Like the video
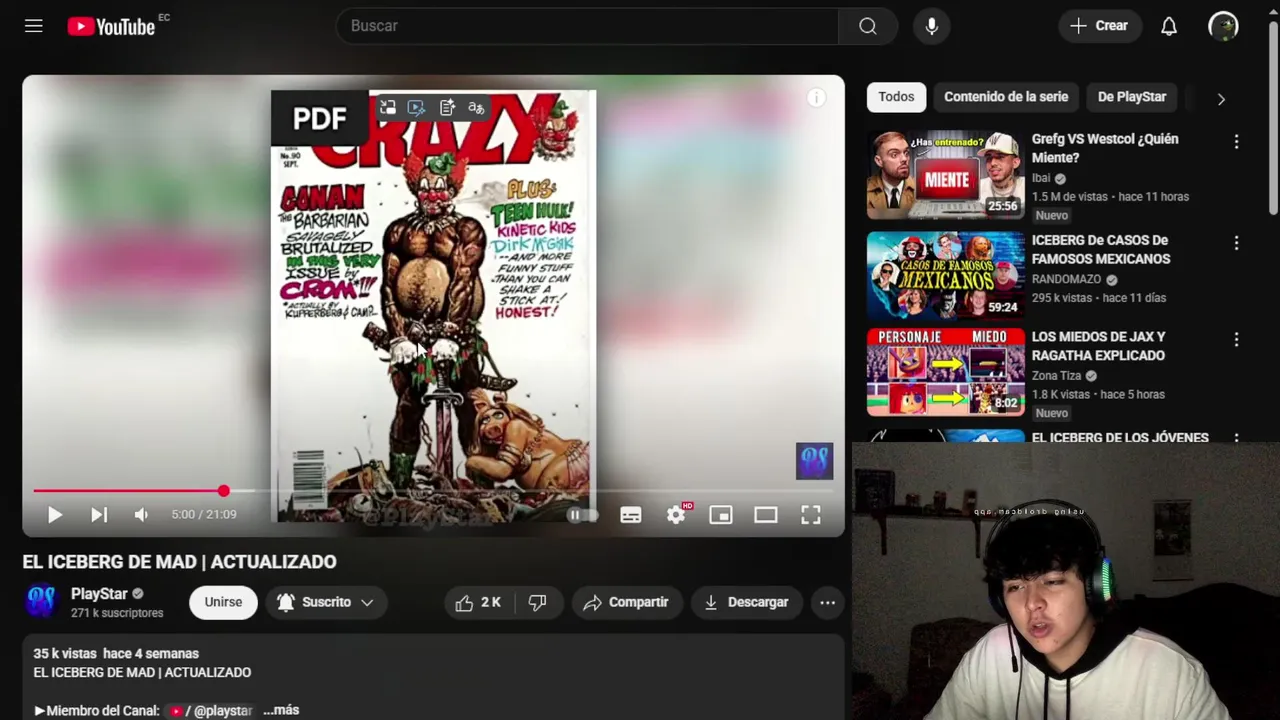 click(478, 602)
